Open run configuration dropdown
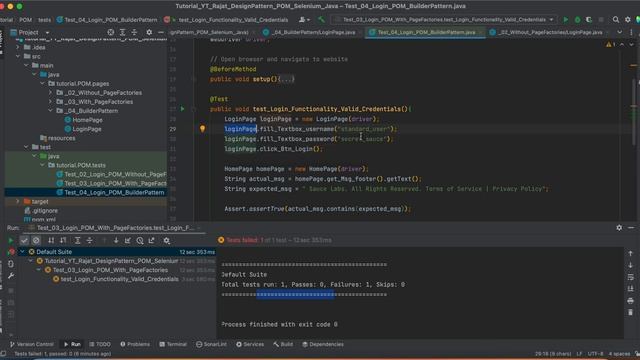This screenshot has width=640, height=360. click(551, 20)
